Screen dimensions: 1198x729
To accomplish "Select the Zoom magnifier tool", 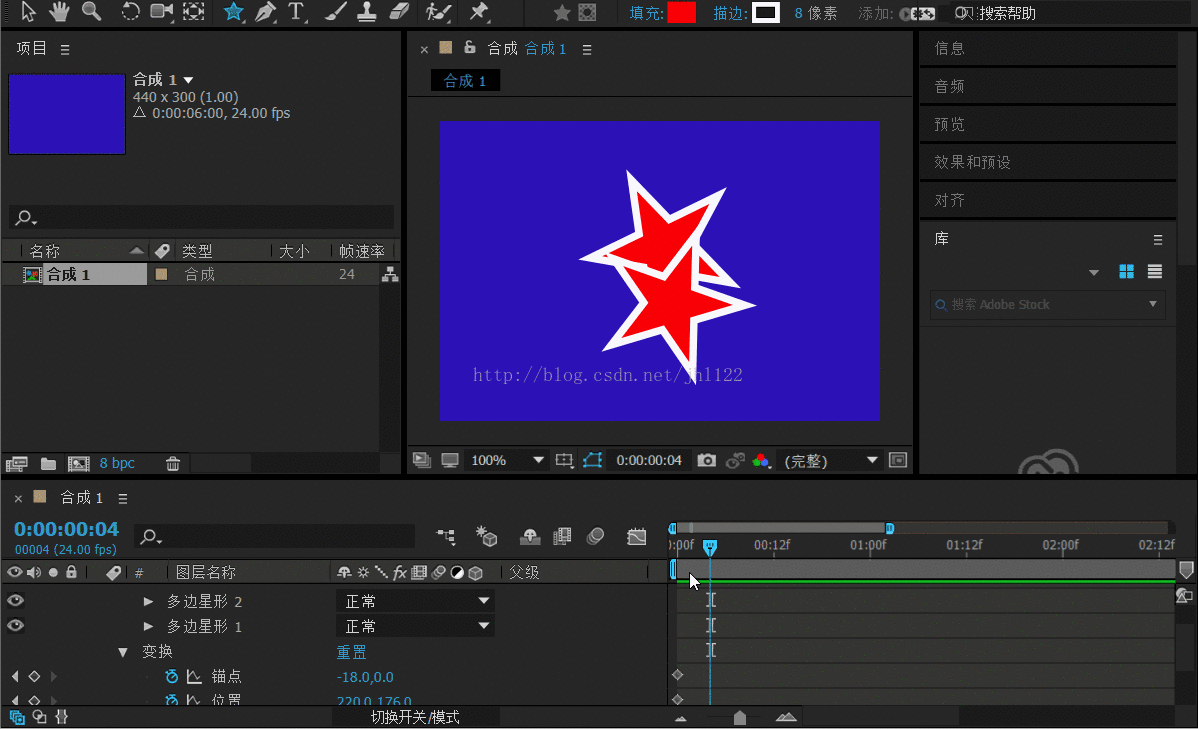I will [x=92, y=12].
